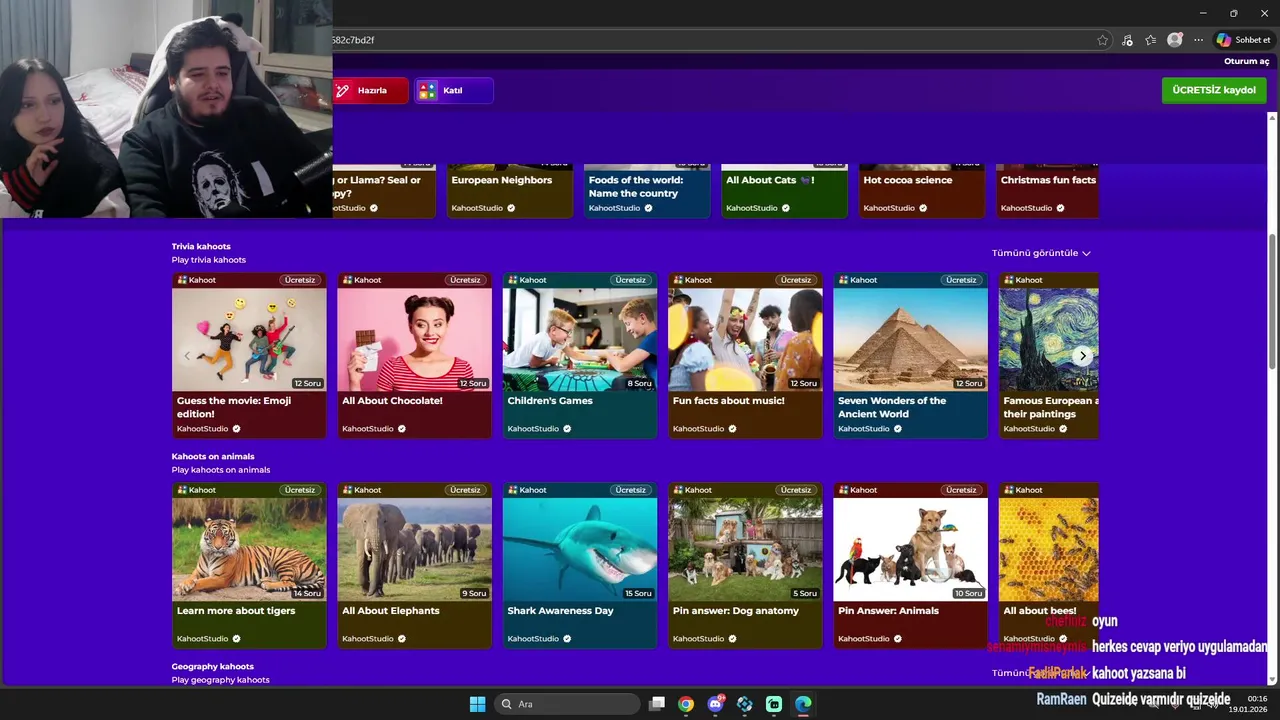Open the Christmas fun facts kahoot
Image resolution: width=1280 pixels, height=720 pixels.
(x=1048, y=180)
